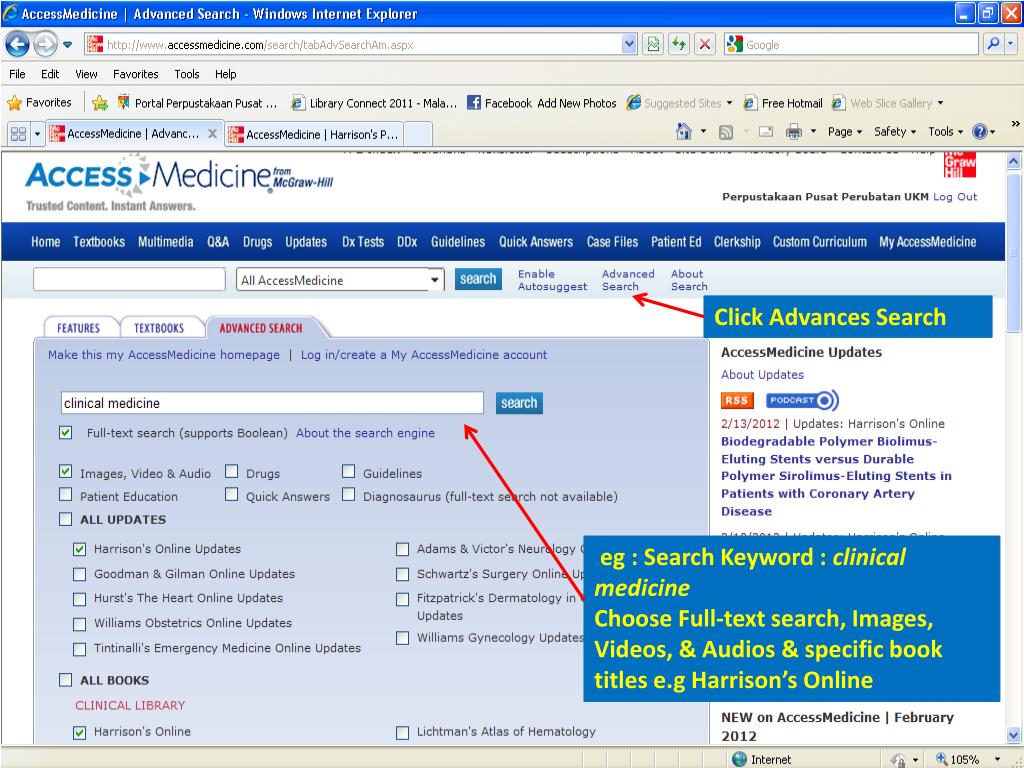Click the Podcast badge icon
The height and width of the screenshot is (768, 1024).
802,400
